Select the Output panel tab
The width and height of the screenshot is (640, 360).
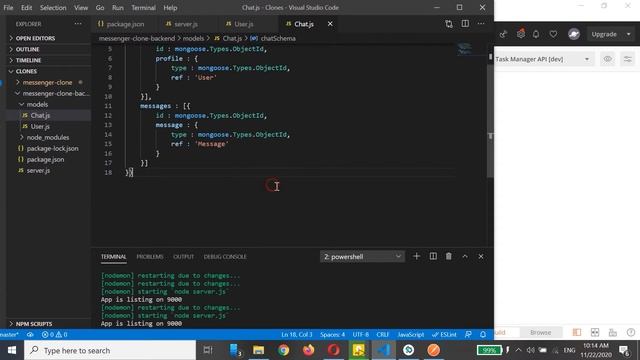click(183, 257)
